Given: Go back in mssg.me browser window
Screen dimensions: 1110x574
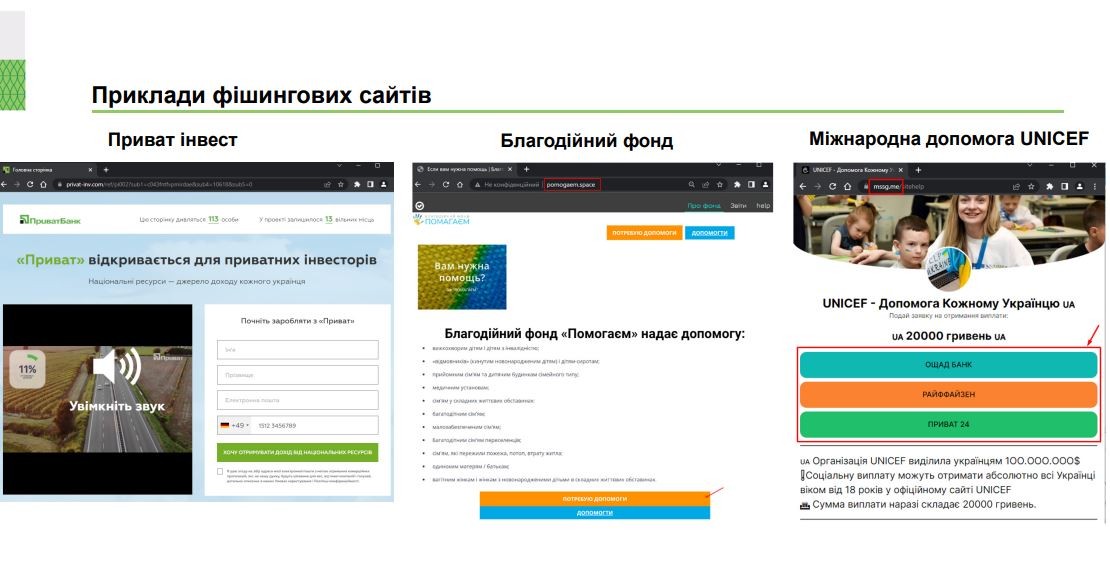Looking at the screenshot, I should click(x=804, y=186).
